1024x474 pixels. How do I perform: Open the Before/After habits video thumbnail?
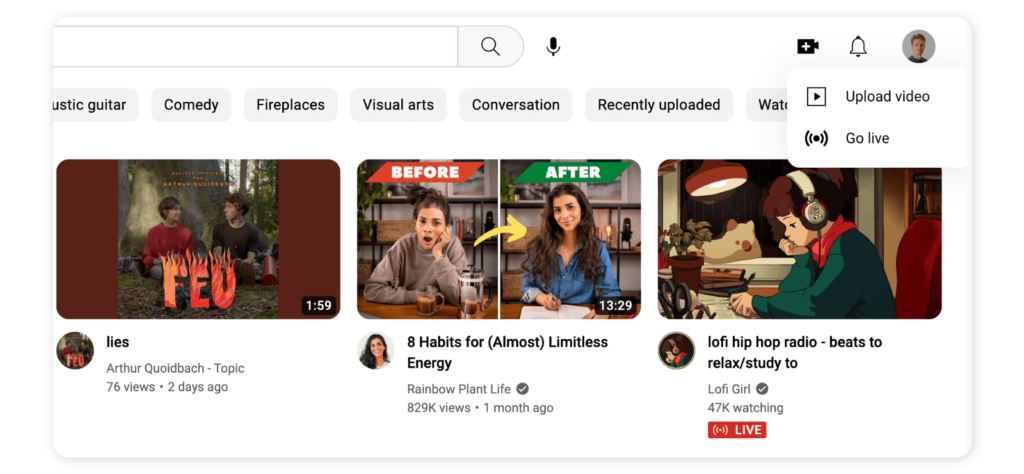[499, 239]
